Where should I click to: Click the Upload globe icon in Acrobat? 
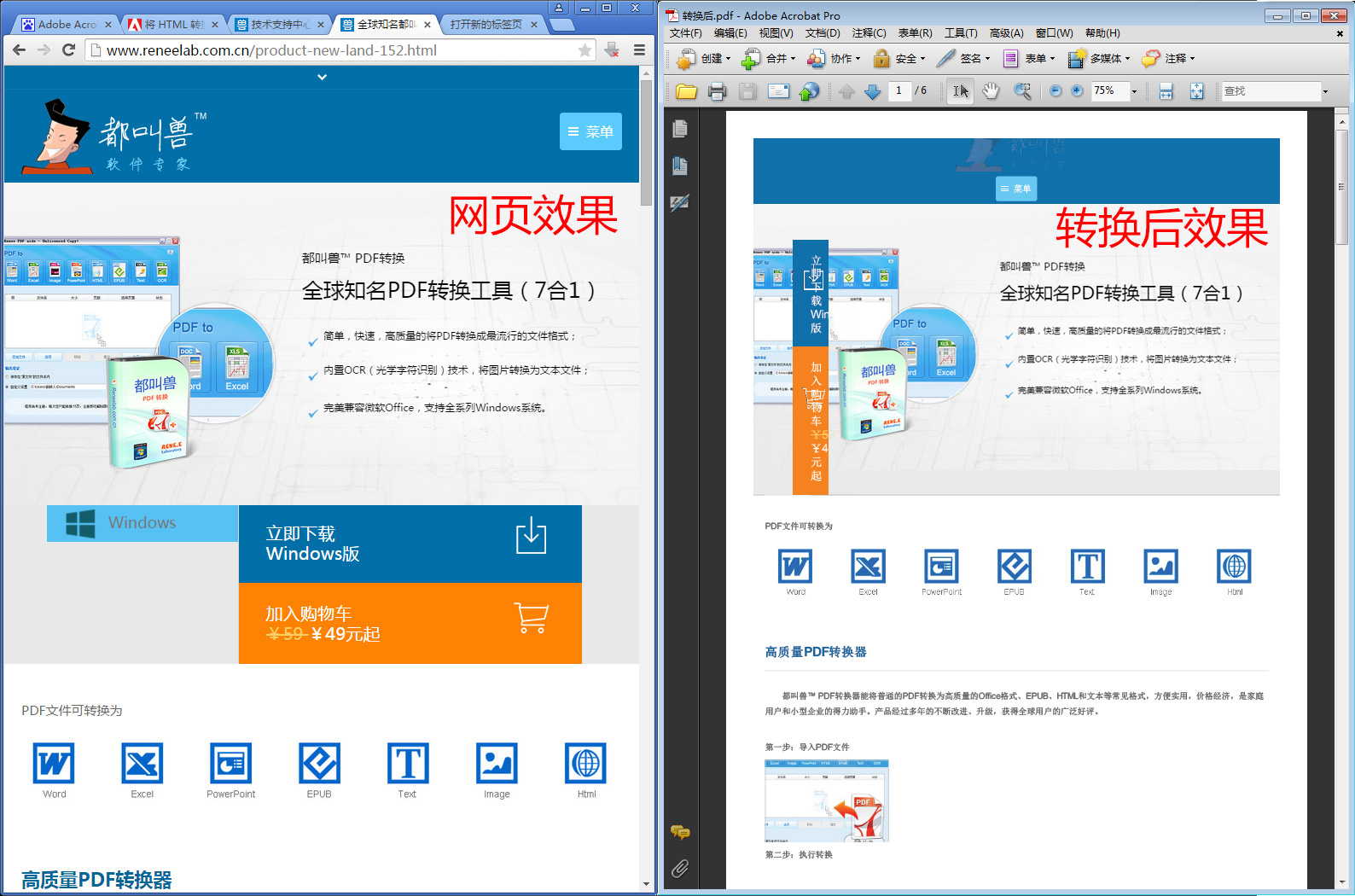pyautogui.click(x=809, y=91)
